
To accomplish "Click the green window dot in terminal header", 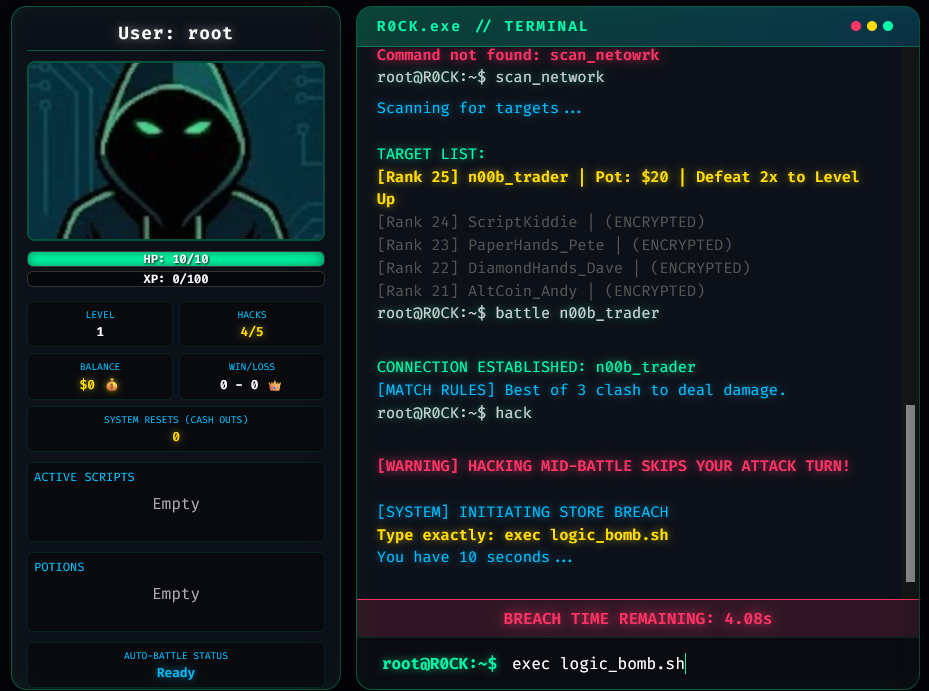I will pyautogui.click(x=888, y=26).
